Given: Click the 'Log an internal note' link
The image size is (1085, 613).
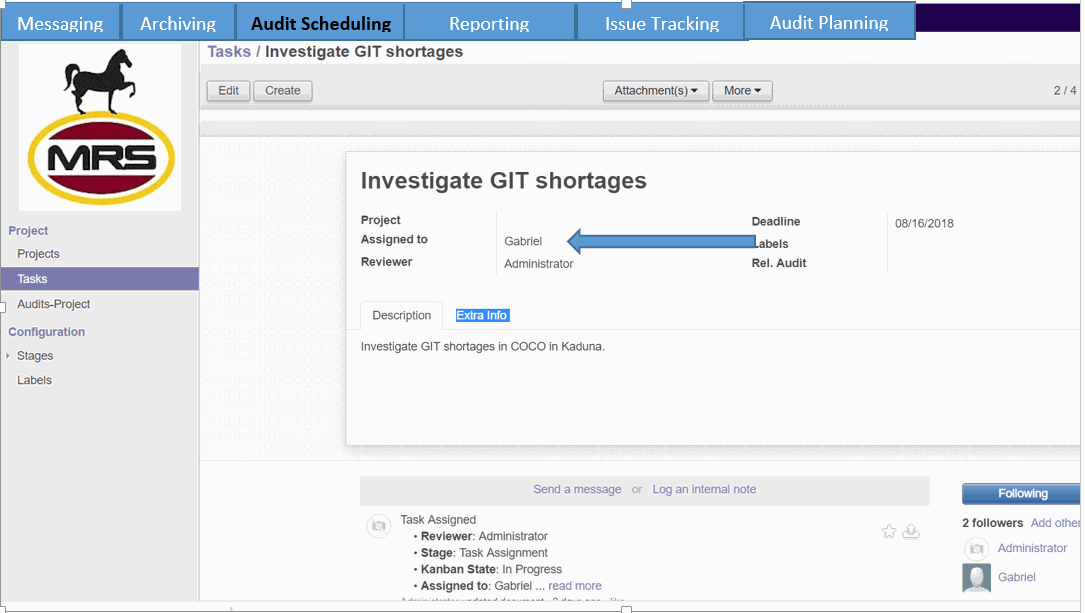Looking at the screenshot, I should coord(704,490).
